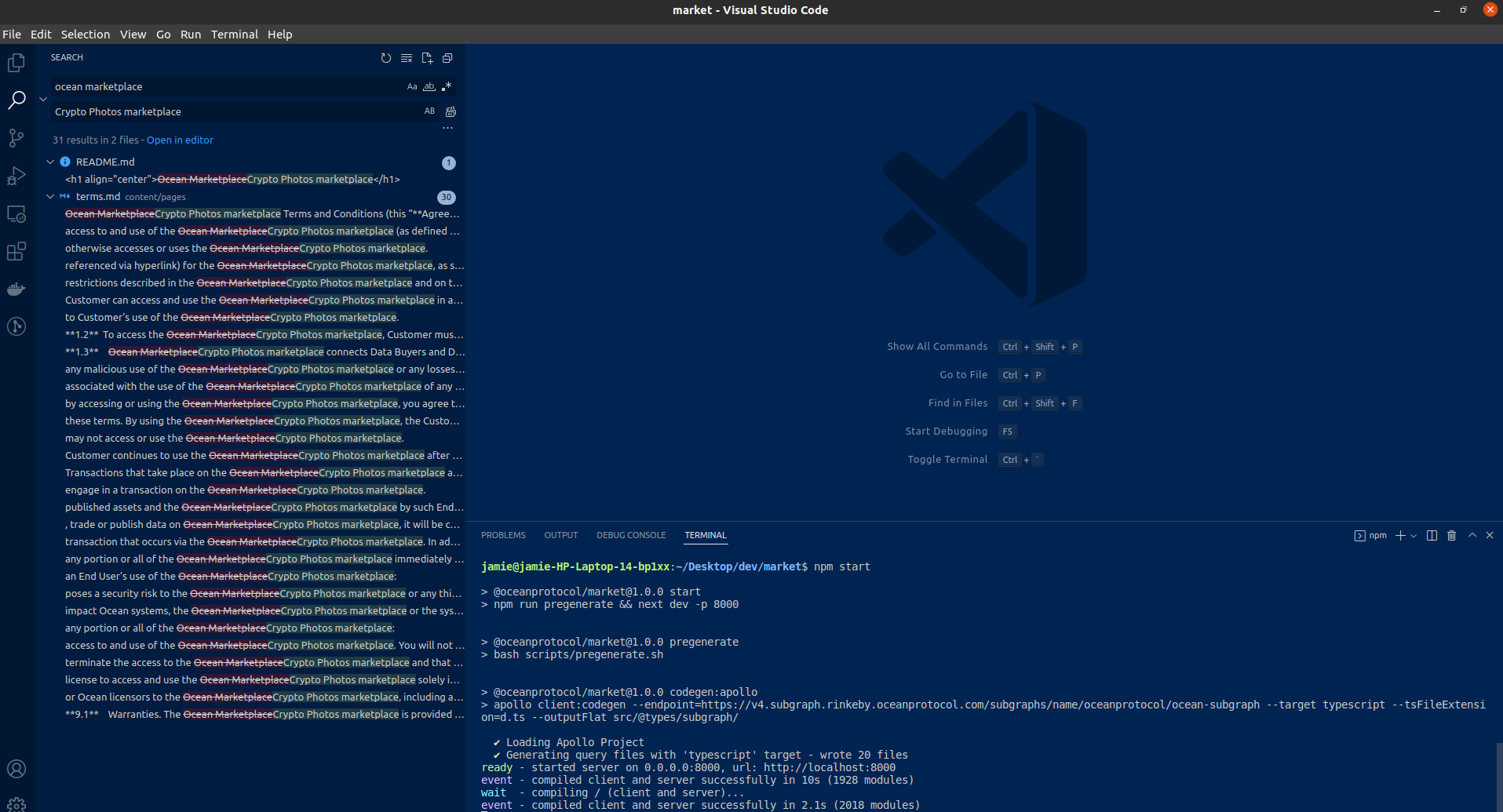Split the terminal pane

coord(1432,535)
